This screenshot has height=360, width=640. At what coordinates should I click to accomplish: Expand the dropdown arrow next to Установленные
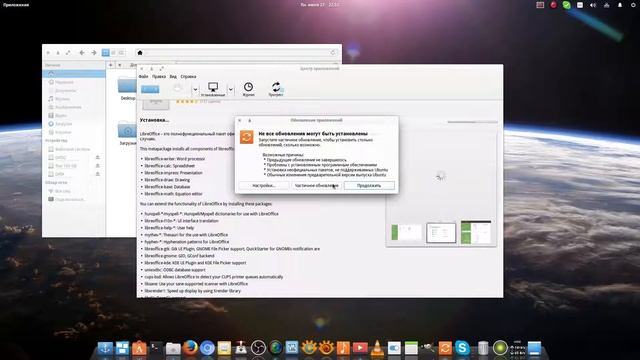231,89
